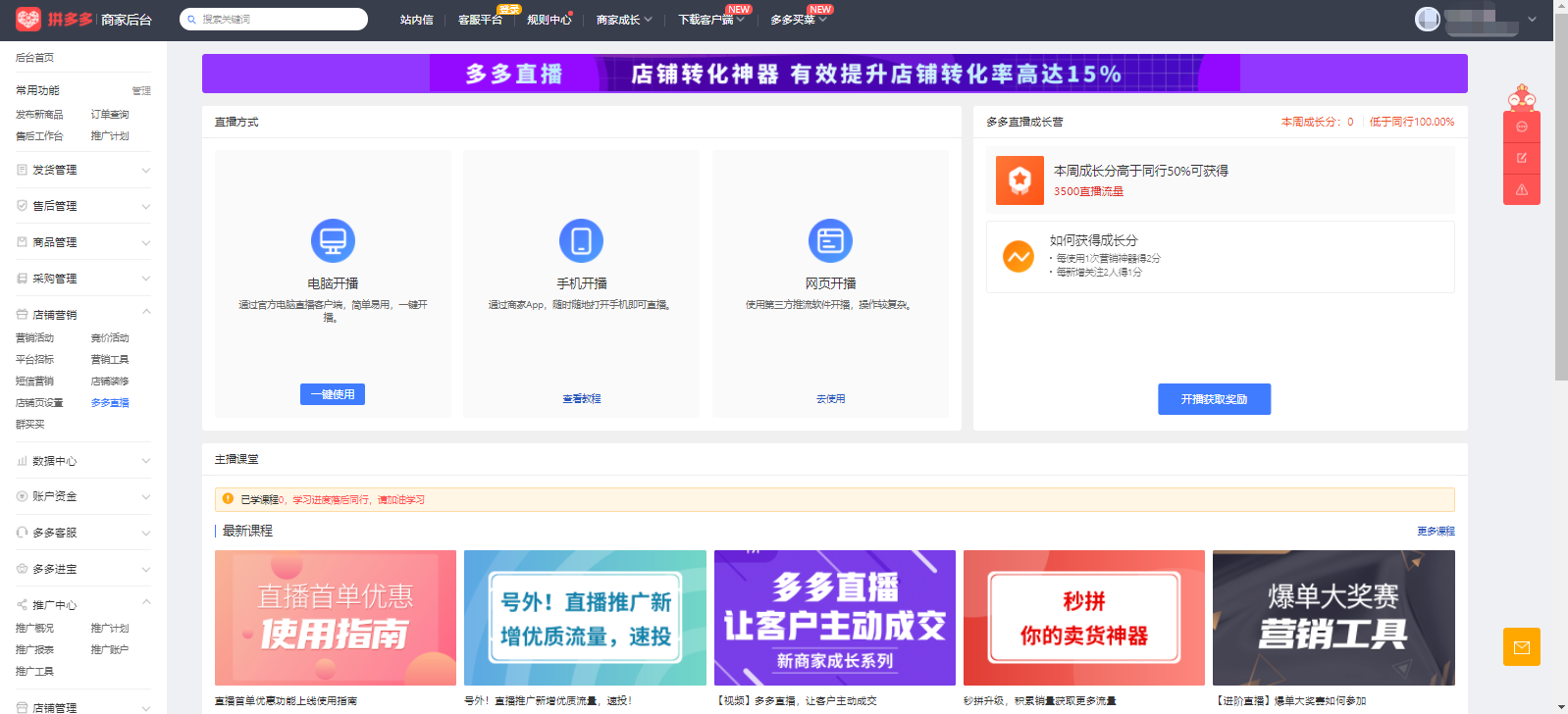The image size is (1568, 714).
Task: Collapse the 店铺营销 section chevron
Action: [146, 312]
